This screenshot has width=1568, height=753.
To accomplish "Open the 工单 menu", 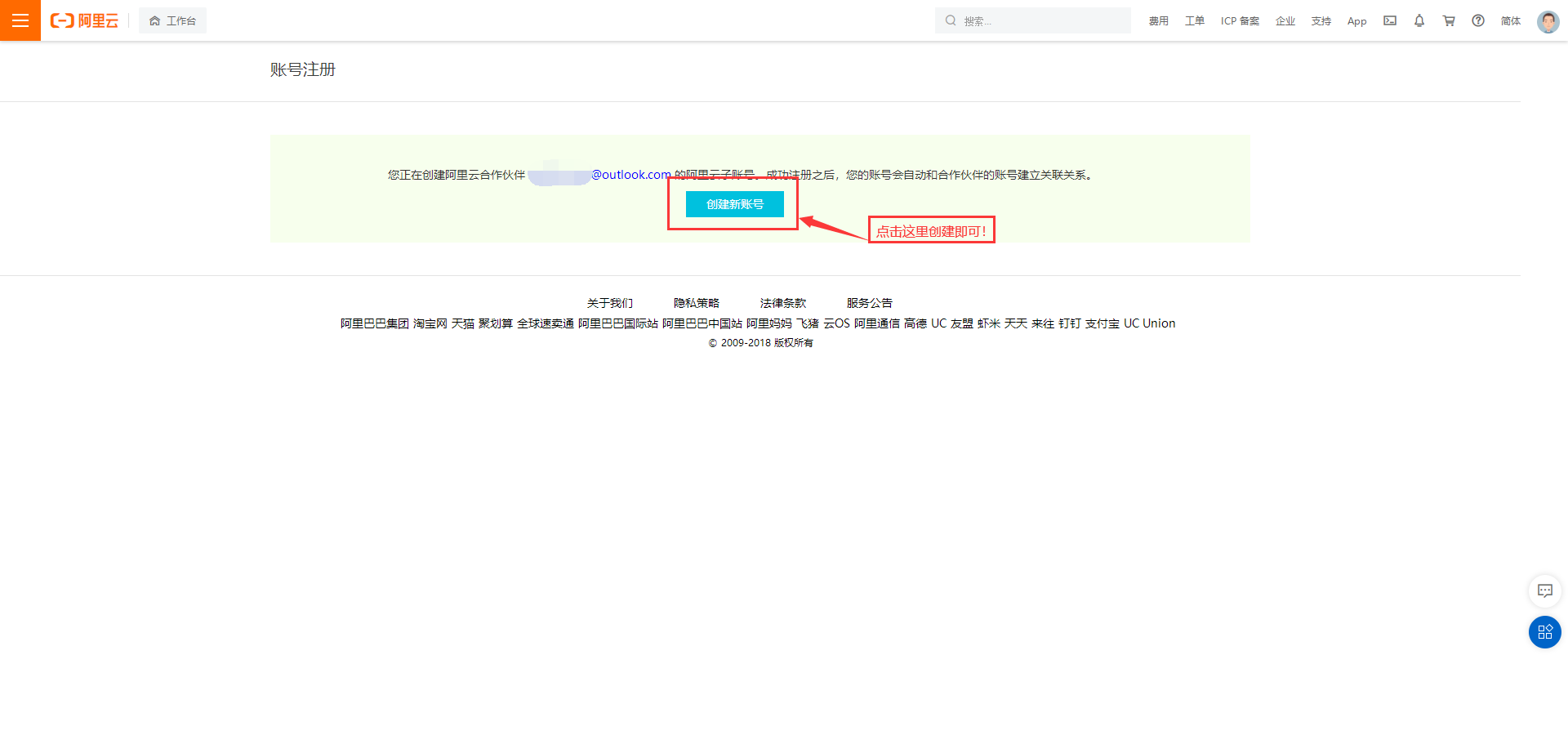I will (1195, 21).
